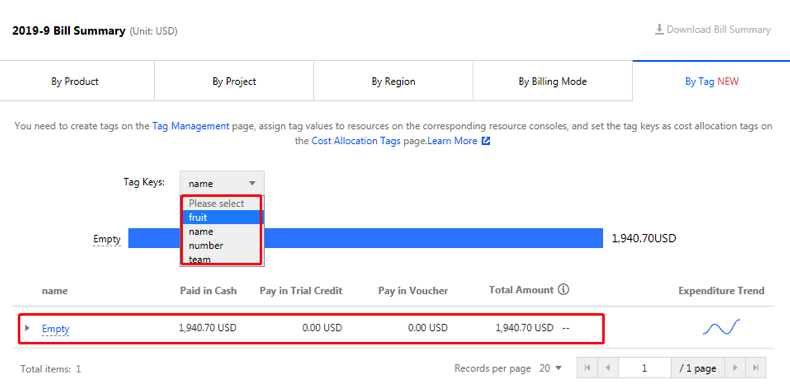Click the page number input field
This screenshot has width=790, height=387.
click(x=644, y=368)
